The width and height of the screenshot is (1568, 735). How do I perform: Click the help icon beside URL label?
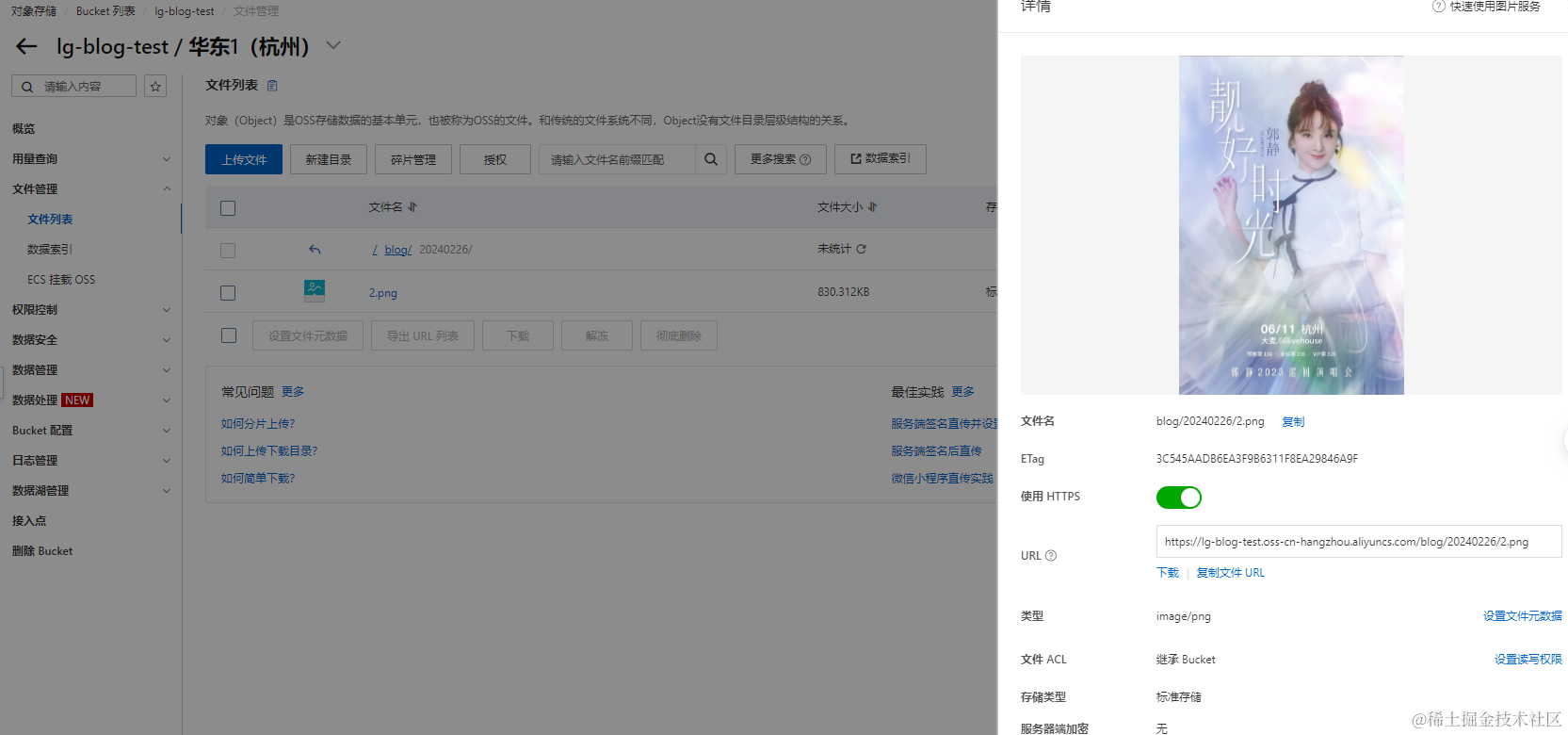click(x=1051, y=555)
